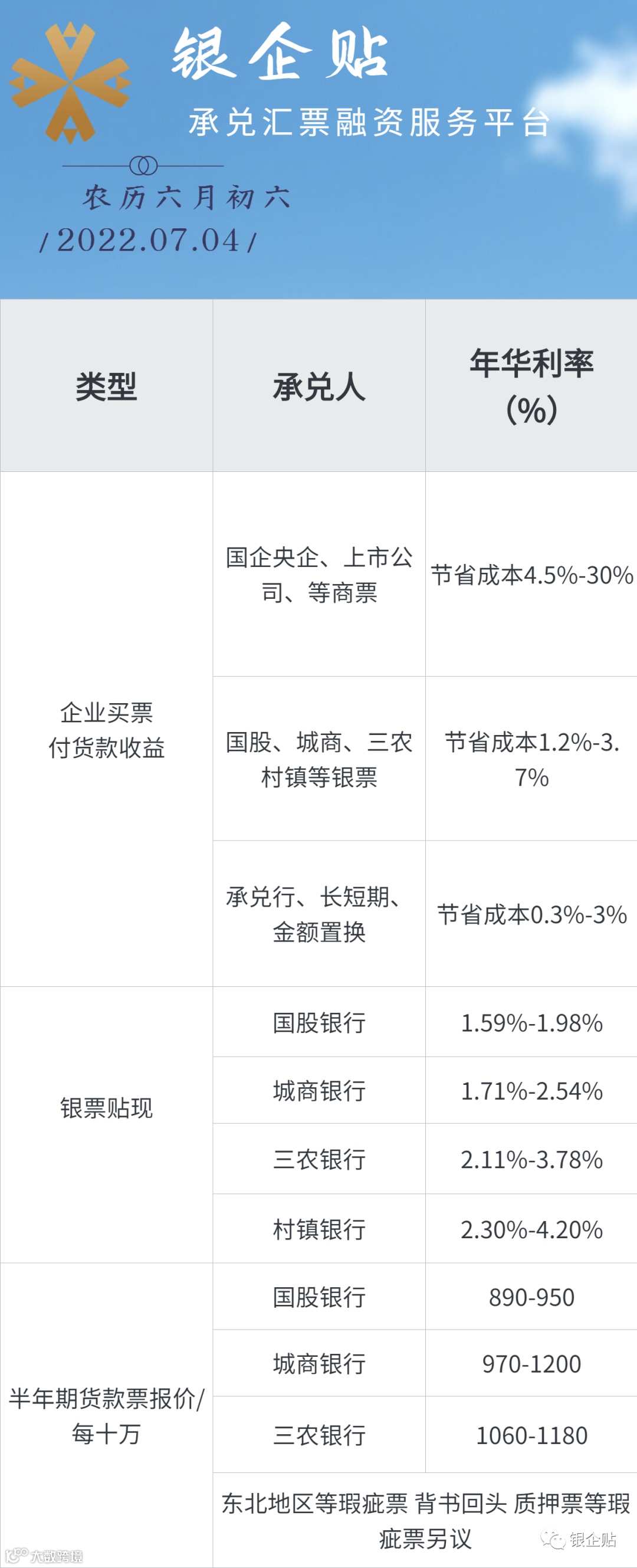The image size is (637, 1568).
Task: Click the interlocking rings divider icon
Action: click(143, 166)
